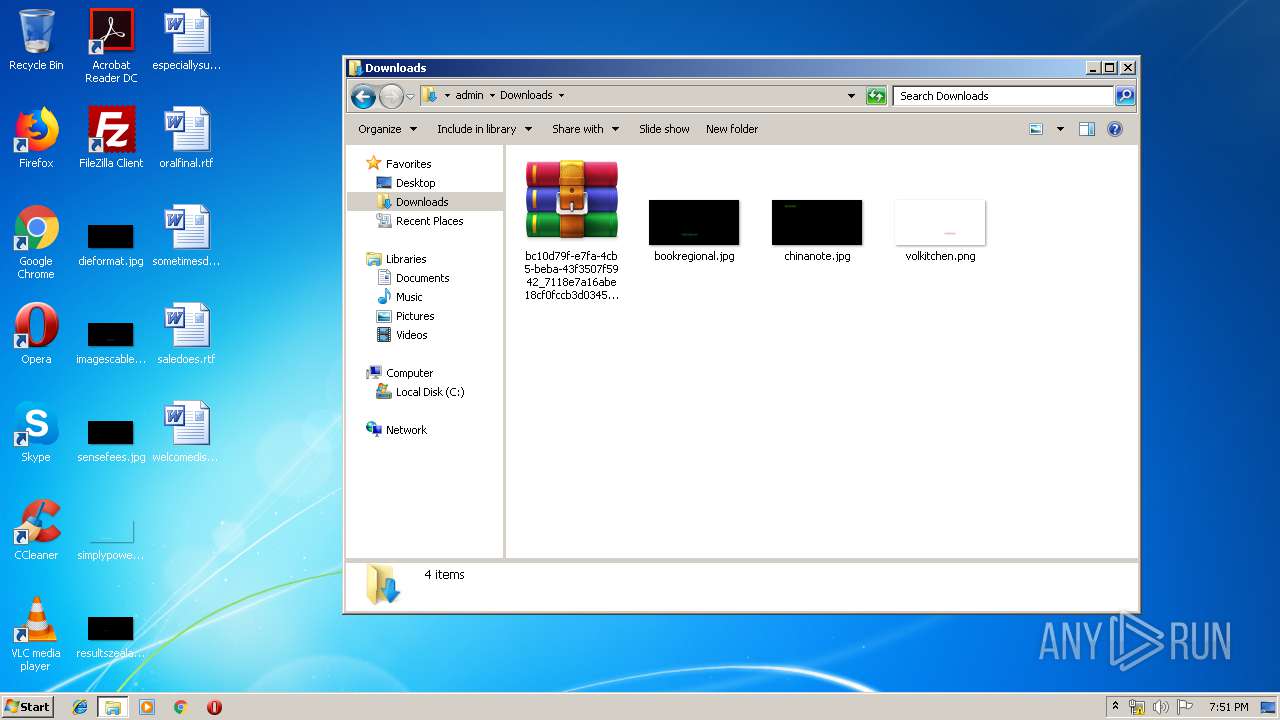Change your view icon in toolbar

[1036, 129]
